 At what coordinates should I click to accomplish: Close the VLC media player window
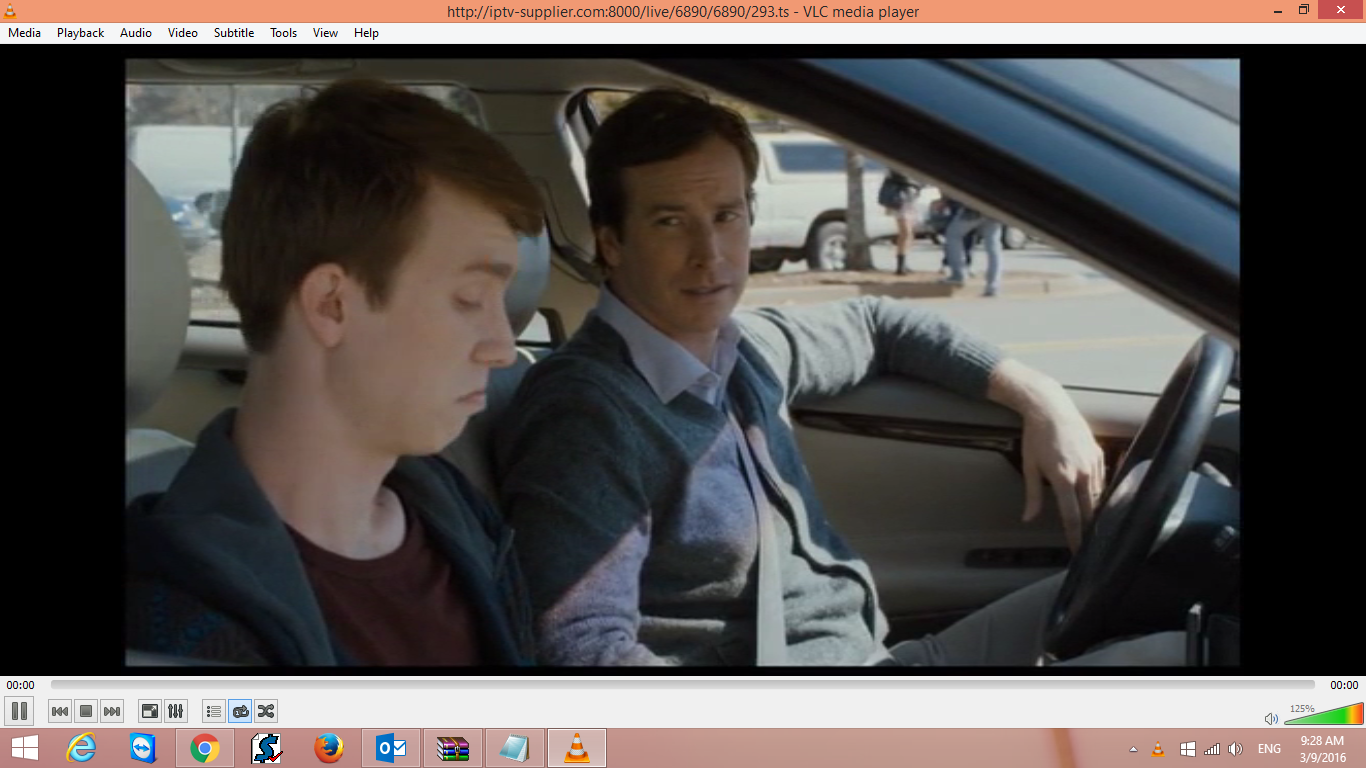click(x=1341, y=10)
